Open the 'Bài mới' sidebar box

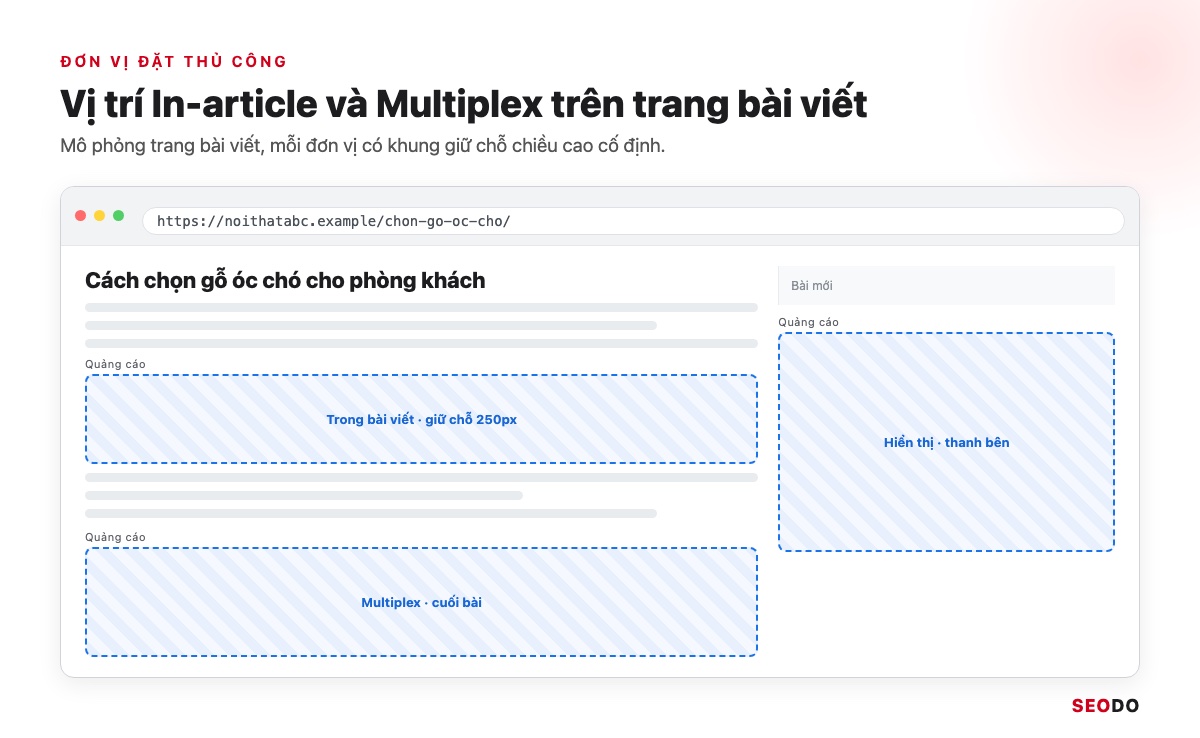(x=946, y=286)
